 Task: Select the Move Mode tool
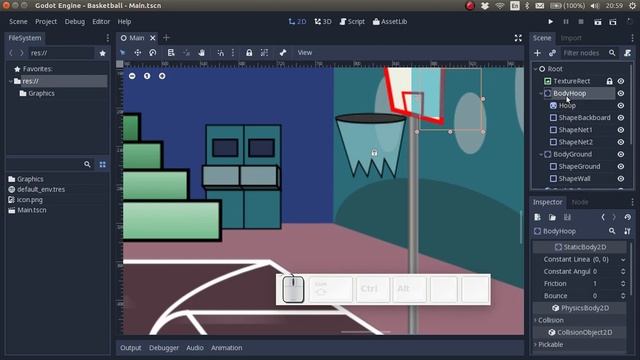pyautogui.click(x=138, y=53)
